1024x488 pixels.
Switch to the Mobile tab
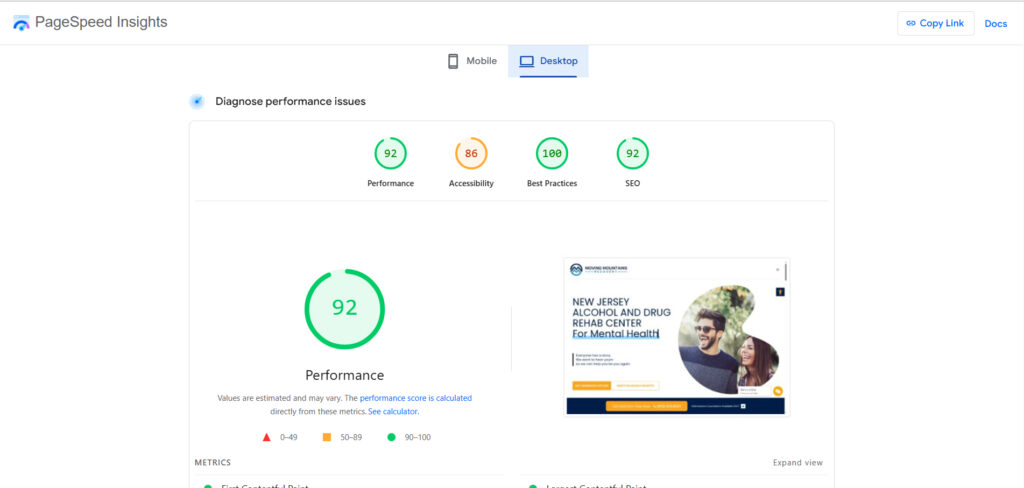471,61
